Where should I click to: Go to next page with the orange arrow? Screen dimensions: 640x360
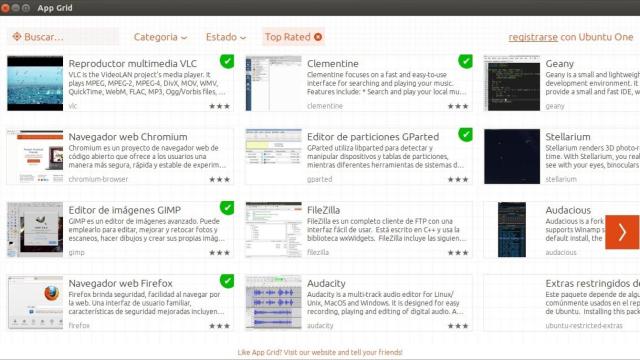point(622,232)
